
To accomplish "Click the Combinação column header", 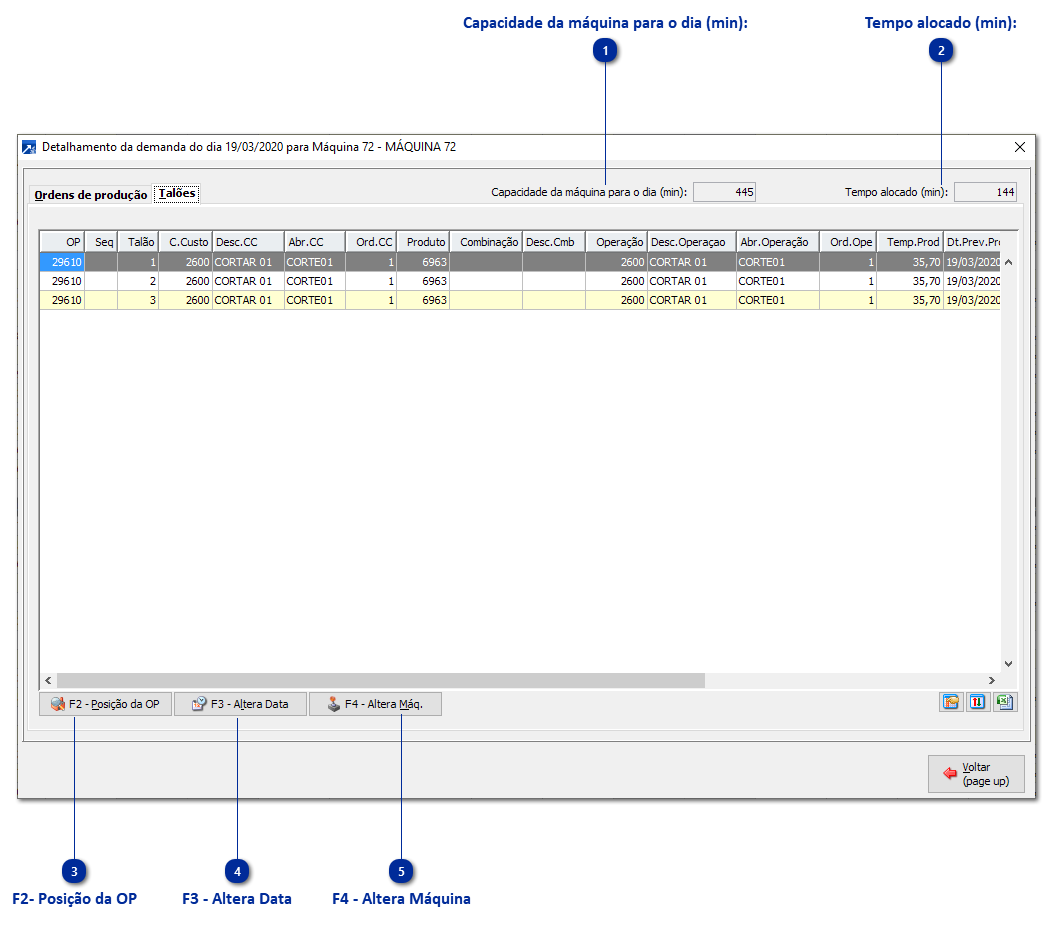I will coord(486,242).
